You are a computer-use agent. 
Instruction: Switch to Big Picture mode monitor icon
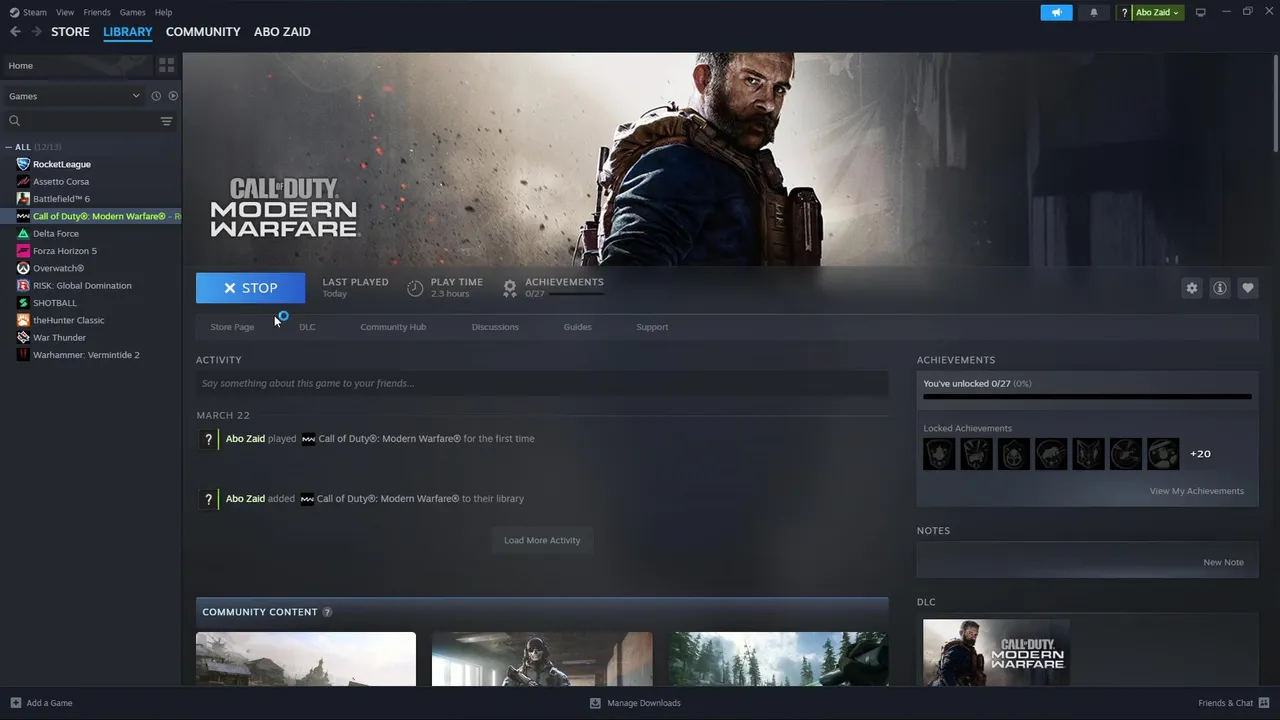[1201, 12]
